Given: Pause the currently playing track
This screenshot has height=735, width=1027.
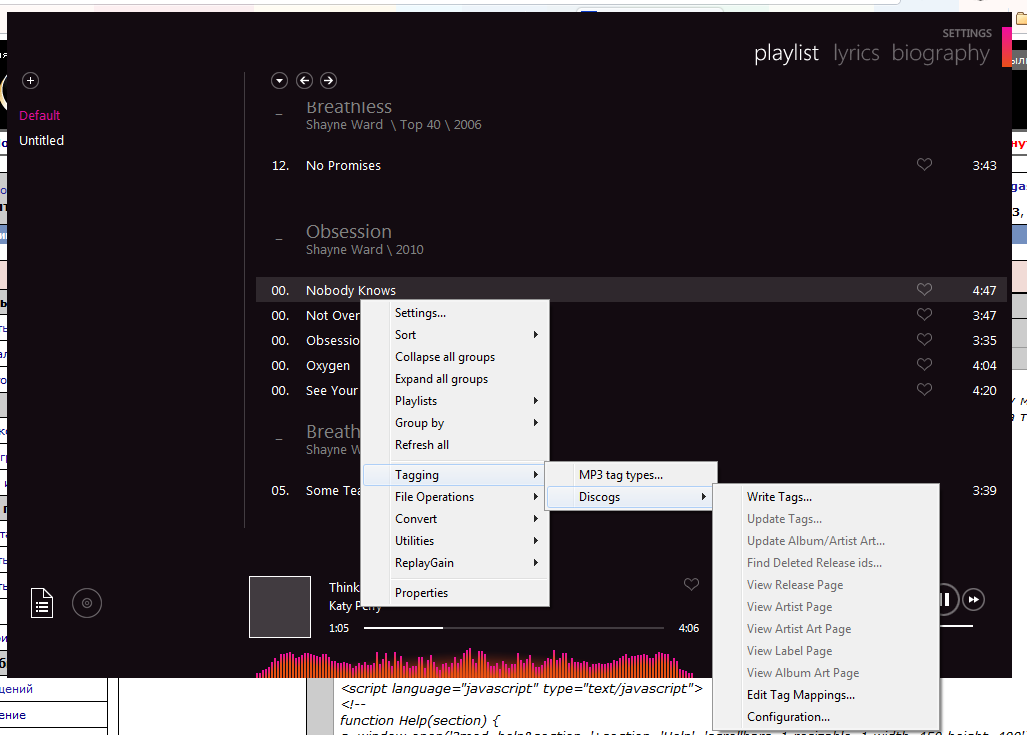Looking at the screenshot, I should click(x=943, y=599).
